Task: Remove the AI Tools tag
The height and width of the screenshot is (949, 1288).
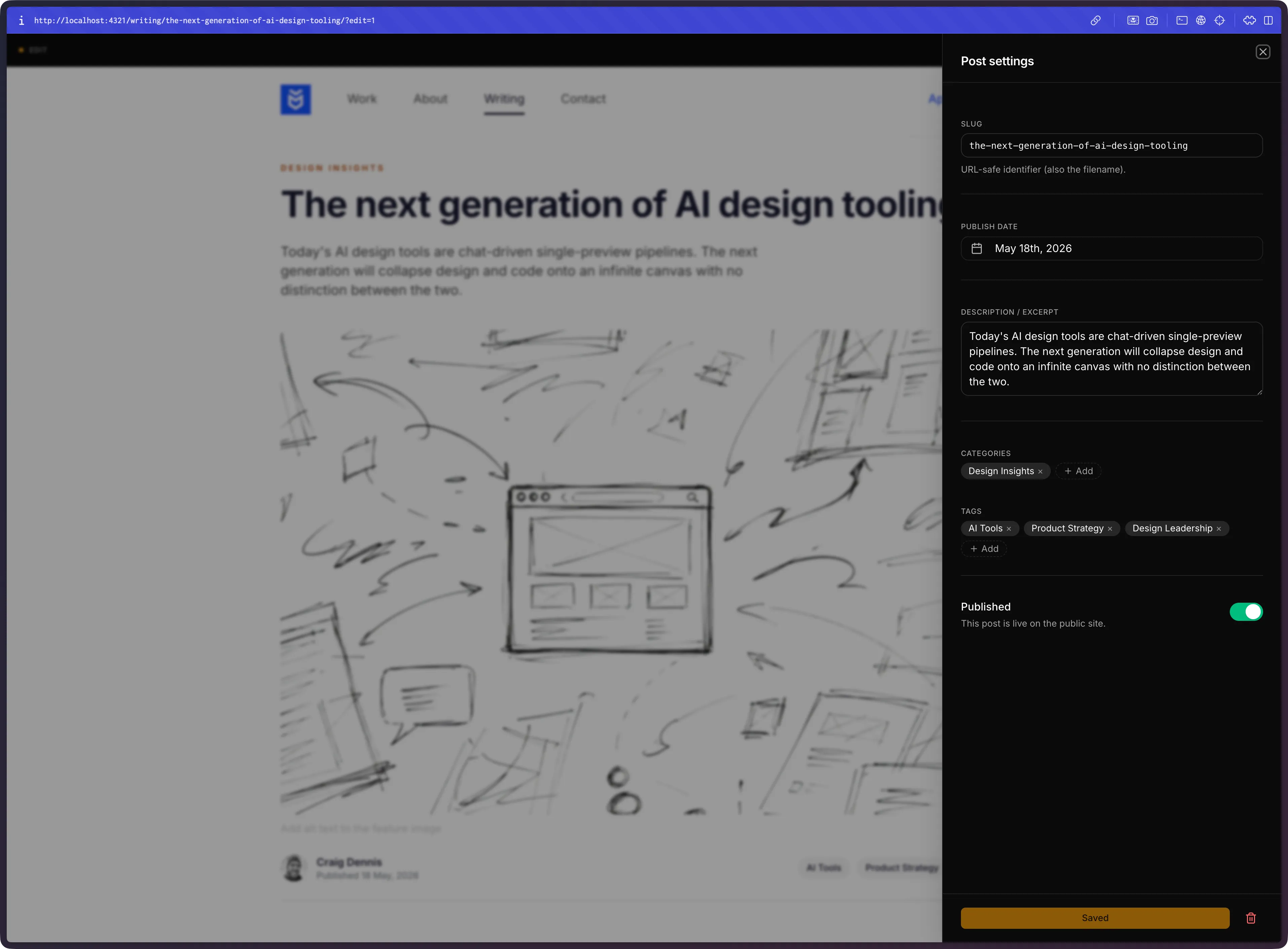Action: (1009, 529)
